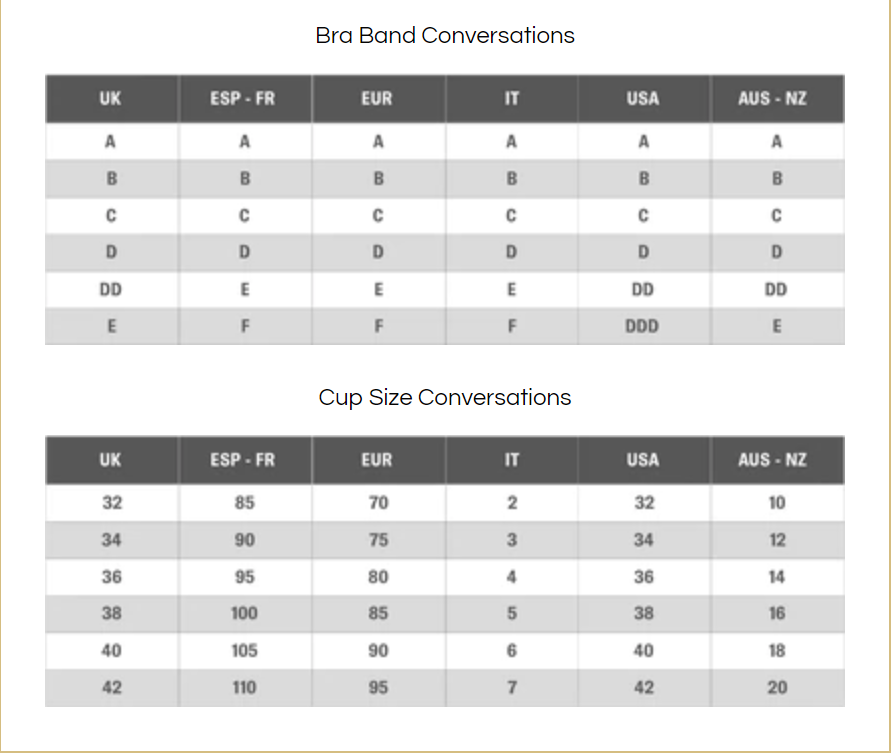Select the 75 cell in EUR column
This screenshot has width=891, height=753.
click(x=378, y=540)
